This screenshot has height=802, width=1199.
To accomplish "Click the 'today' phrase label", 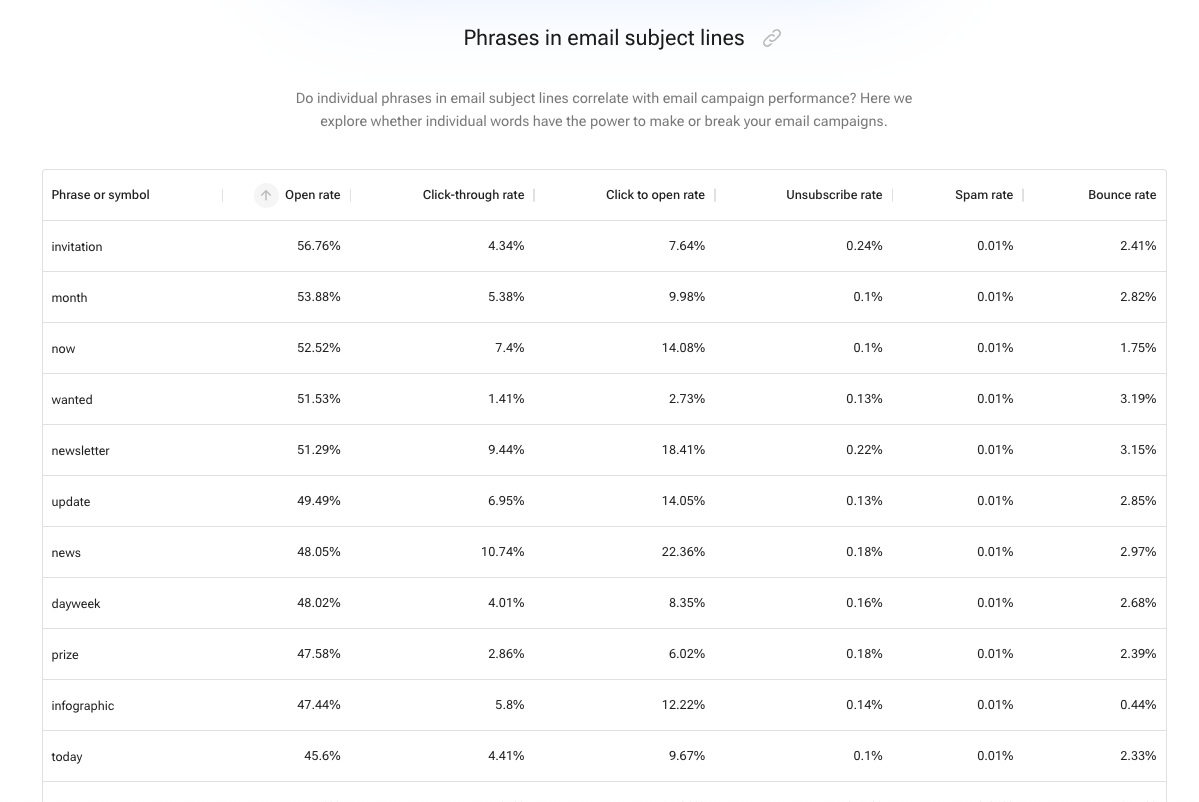I will click(x=66, y=756).
